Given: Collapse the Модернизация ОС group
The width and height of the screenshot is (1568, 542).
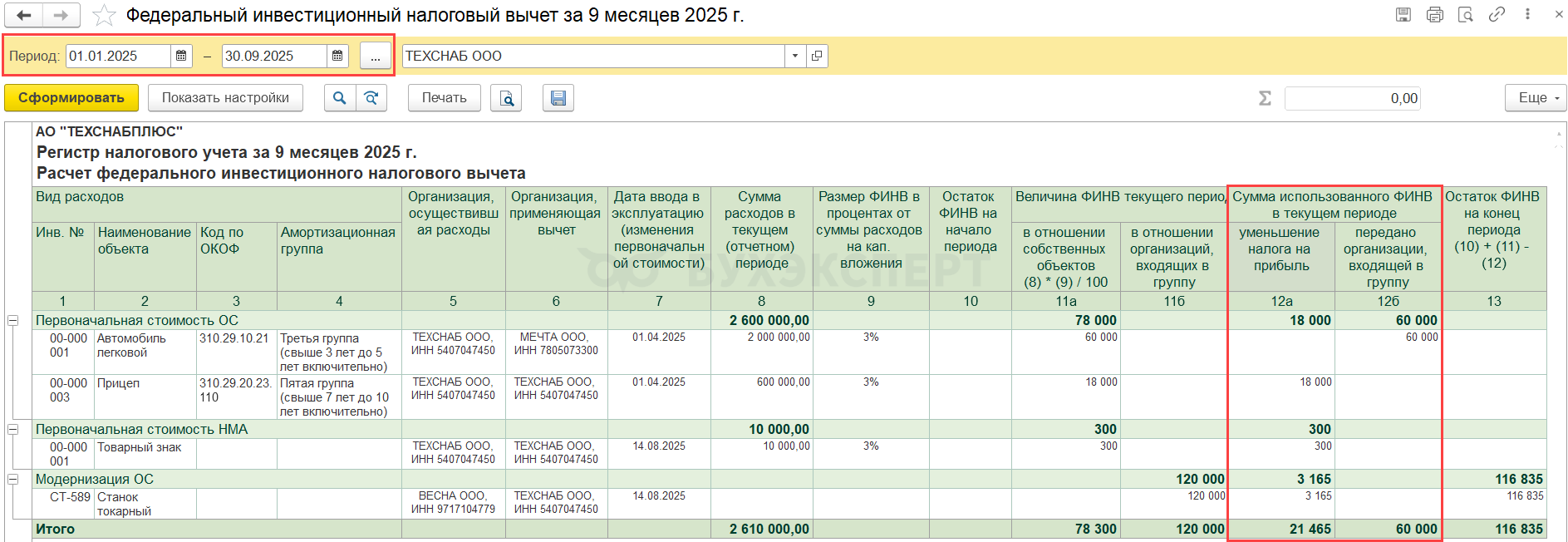Looking at the screenshot, I should pos(13,480).
